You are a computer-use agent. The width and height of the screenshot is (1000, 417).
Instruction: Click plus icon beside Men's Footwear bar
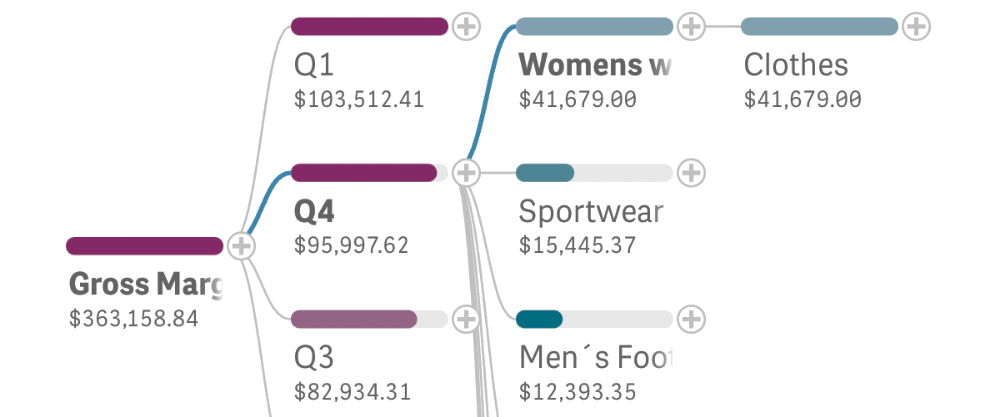(x=691, y=319)
